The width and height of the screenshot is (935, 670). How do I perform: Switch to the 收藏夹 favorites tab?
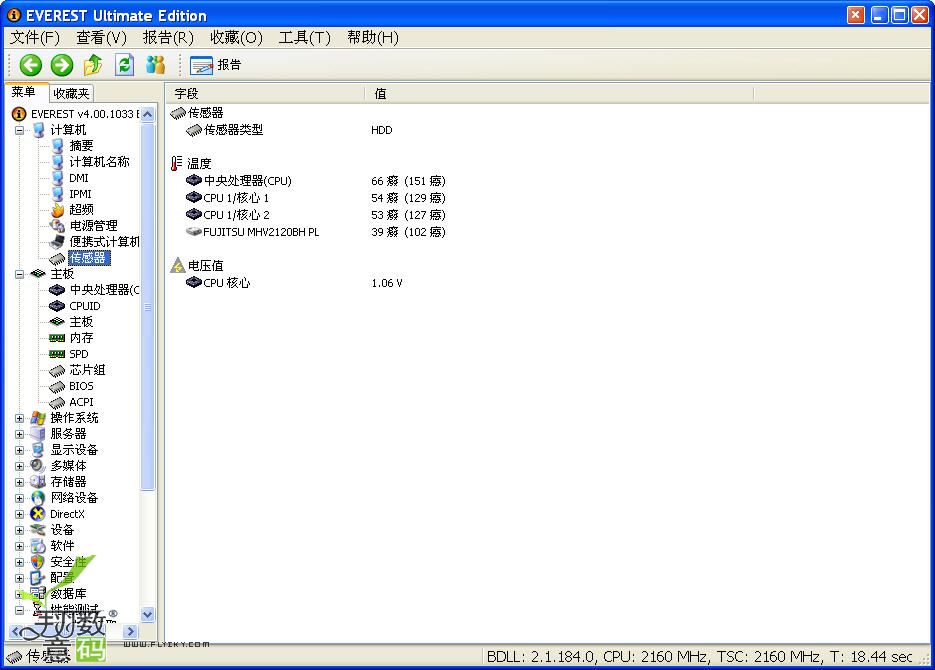pos(71,94)
